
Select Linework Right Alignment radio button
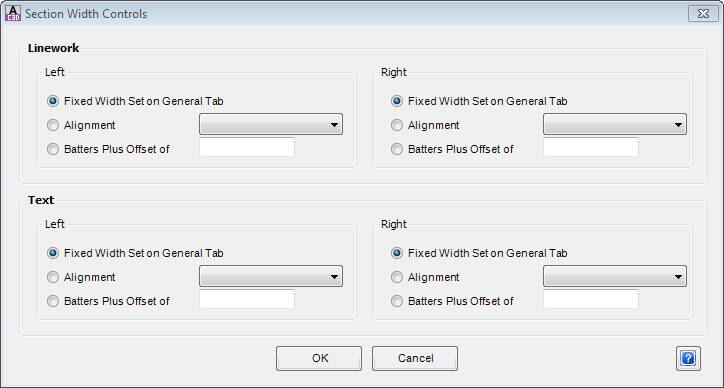[397, 125]
